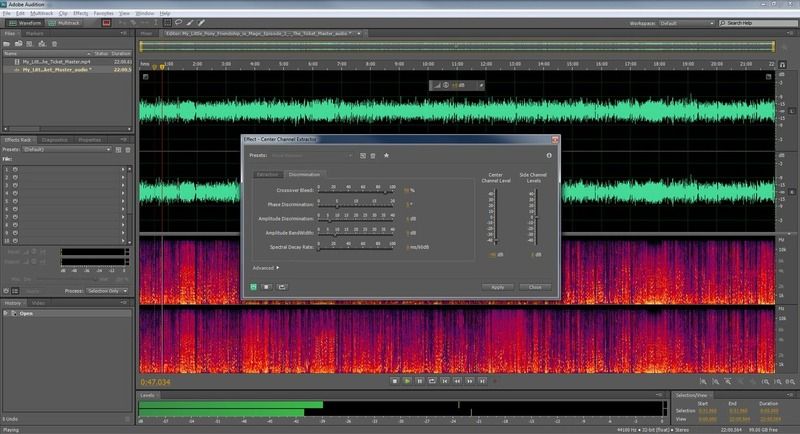Save Effects Rack preset icon
Screen dimensions: 800x434
[x=118, y=150]
